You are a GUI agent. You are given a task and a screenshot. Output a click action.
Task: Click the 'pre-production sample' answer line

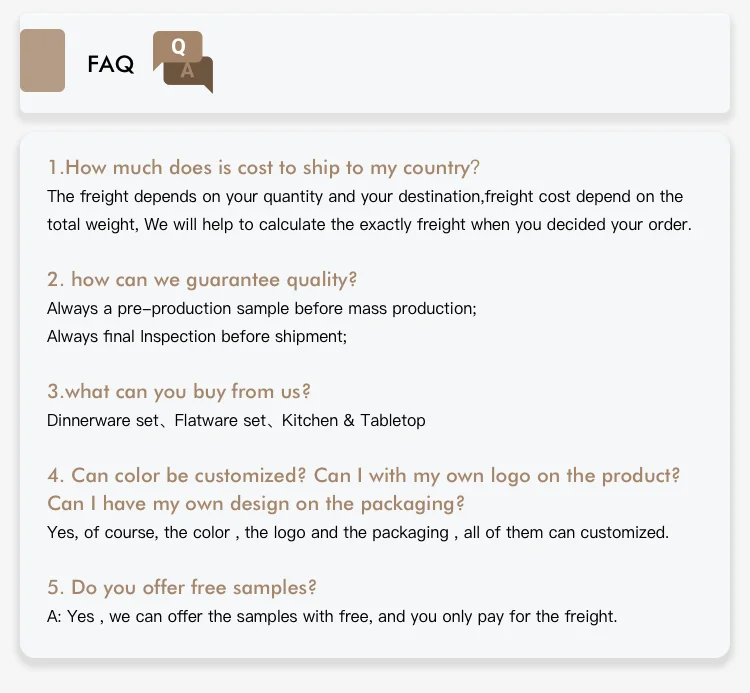click(261, 309)
